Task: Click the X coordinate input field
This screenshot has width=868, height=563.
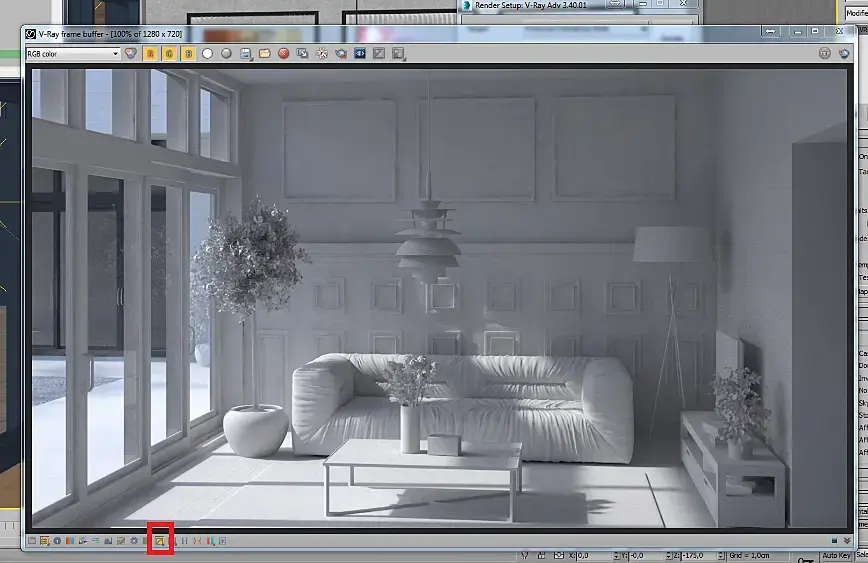Action: pyautogui.click(x=595, y=556)
